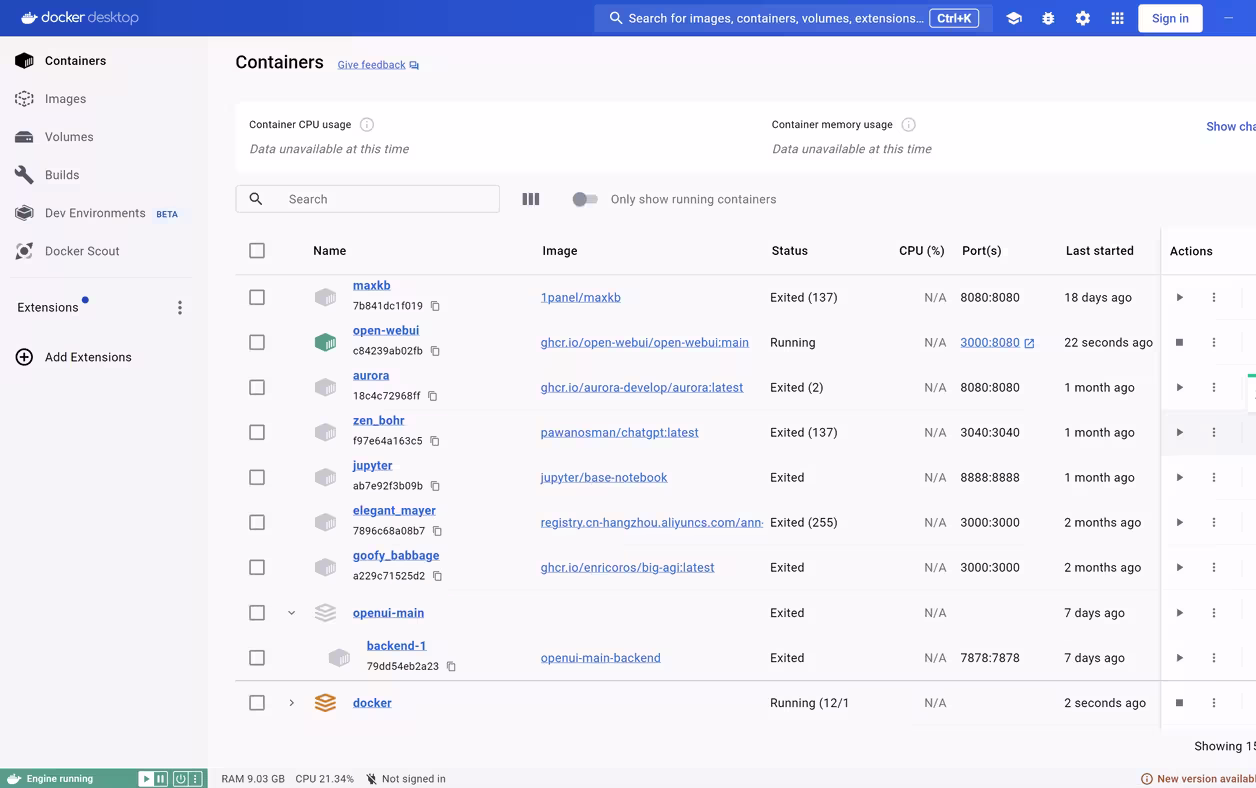Select the open-webui container checkbox

(257, 342)
